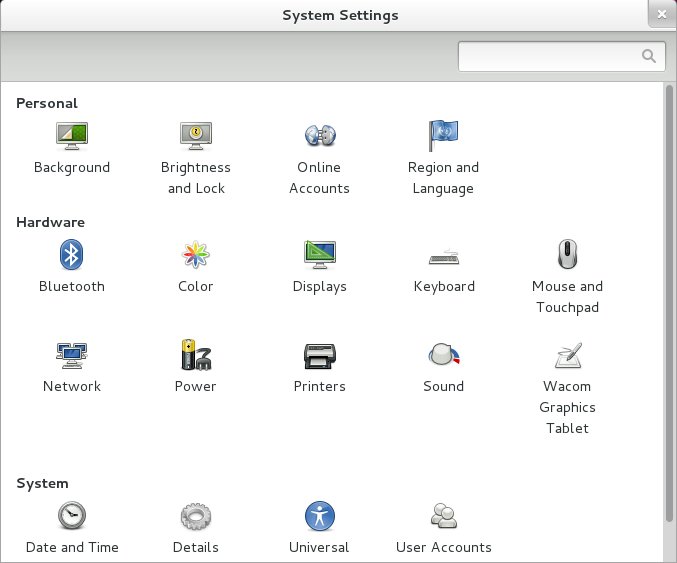The width and height of the screenshot is (677, 563).
Task: Click the 'Network' label text
Action: click(x=72, y=386)
